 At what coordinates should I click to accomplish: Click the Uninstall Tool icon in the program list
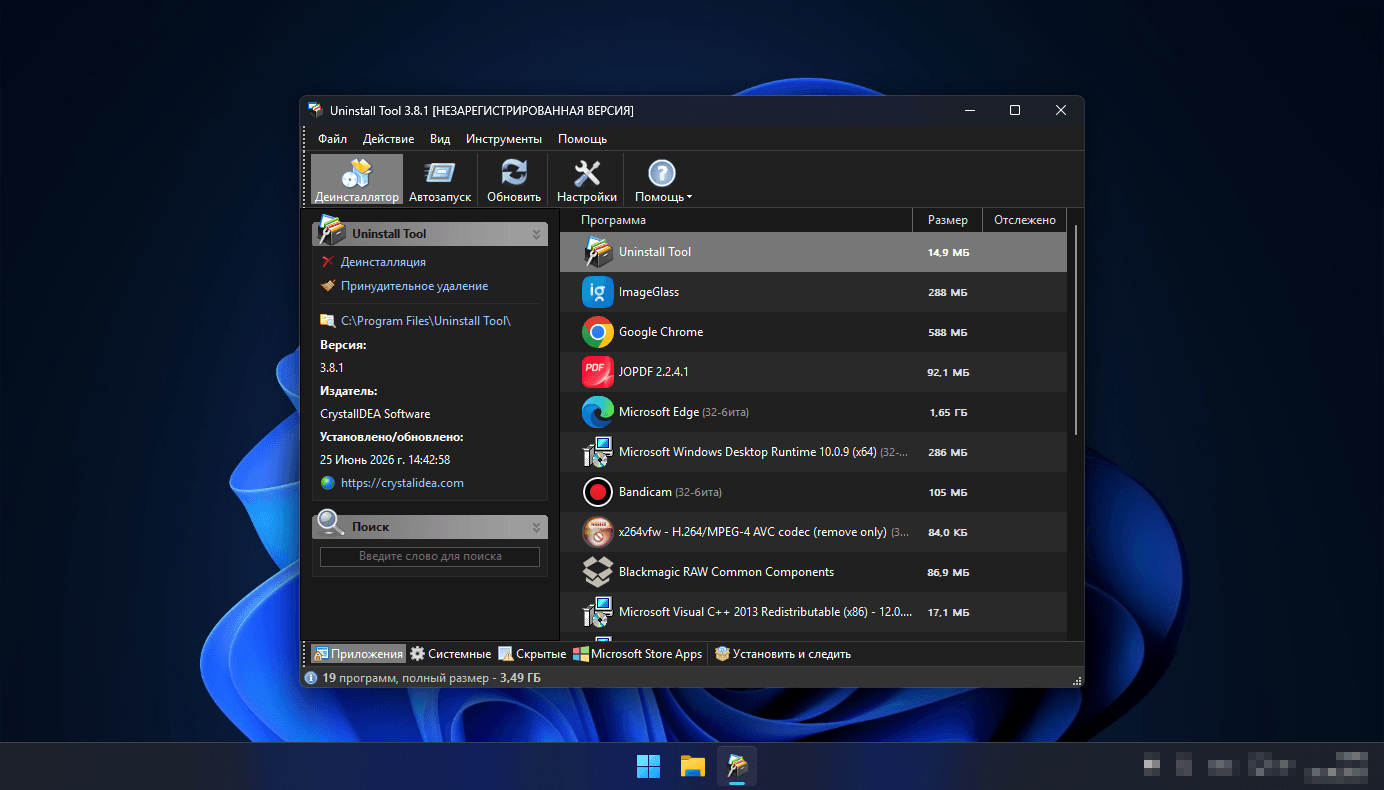point(598,252)
